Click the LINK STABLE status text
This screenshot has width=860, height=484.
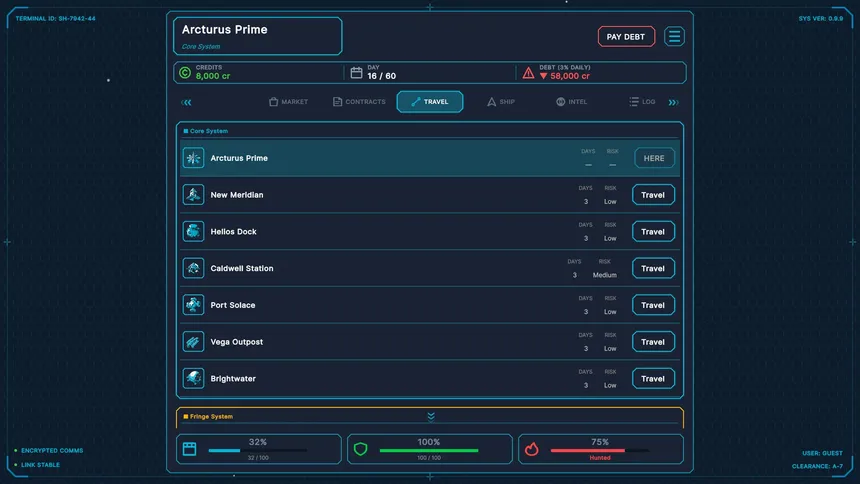(x=41, y=465)
